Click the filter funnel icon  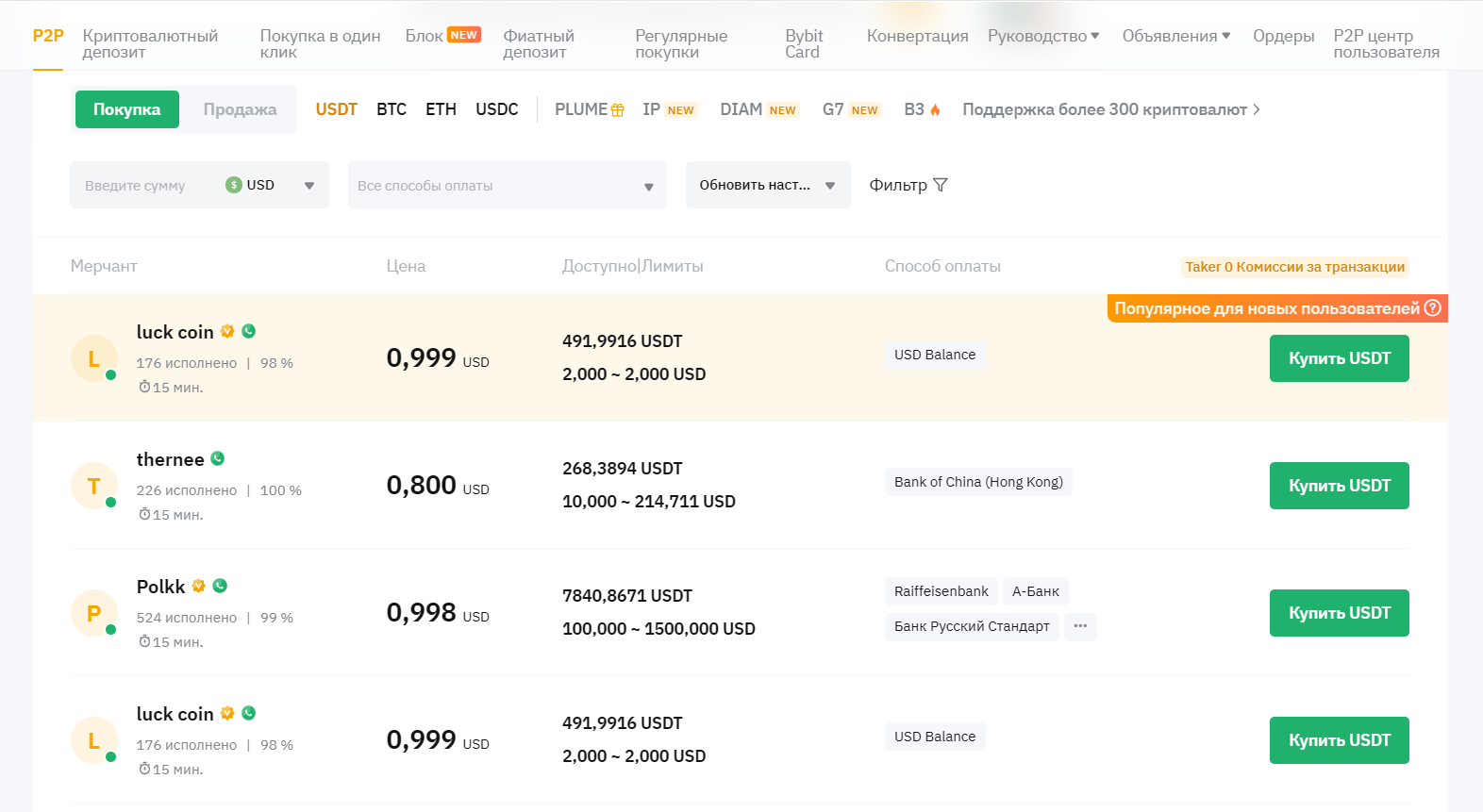pyautogui.click(x=941, y=185)
